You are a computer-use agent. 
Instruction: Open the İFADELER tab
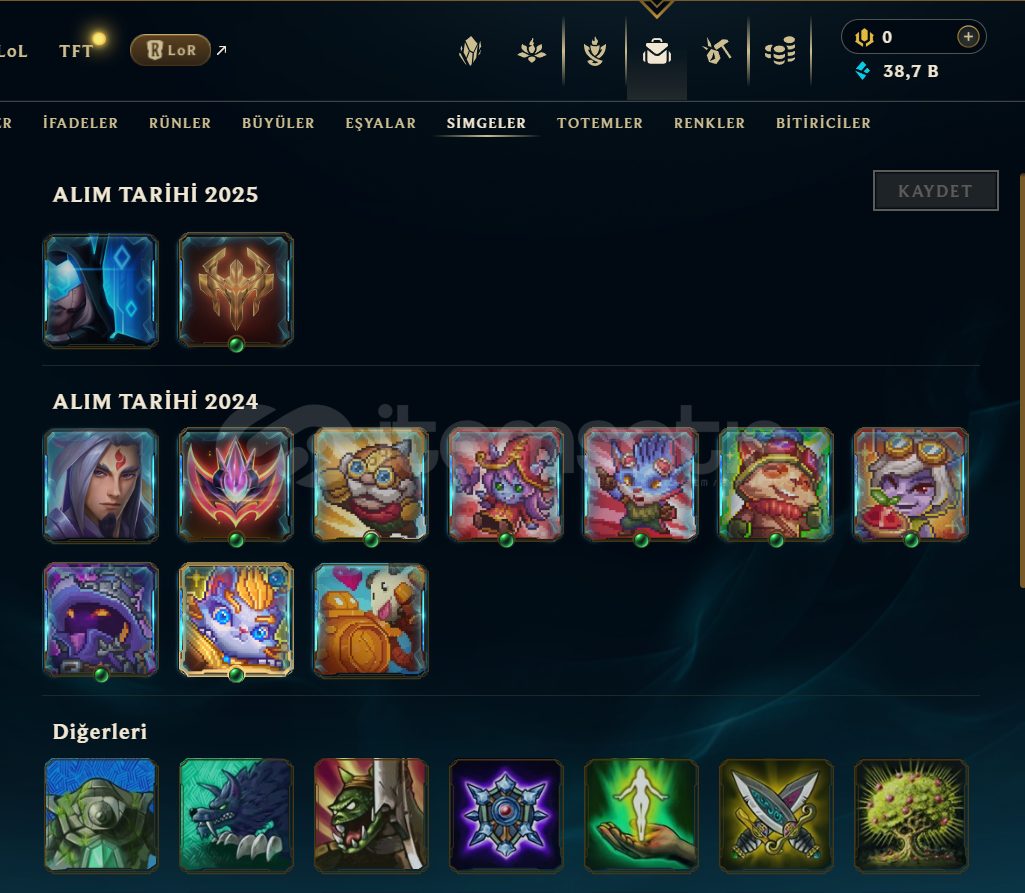pyautogui.click(x=80, y=123)
